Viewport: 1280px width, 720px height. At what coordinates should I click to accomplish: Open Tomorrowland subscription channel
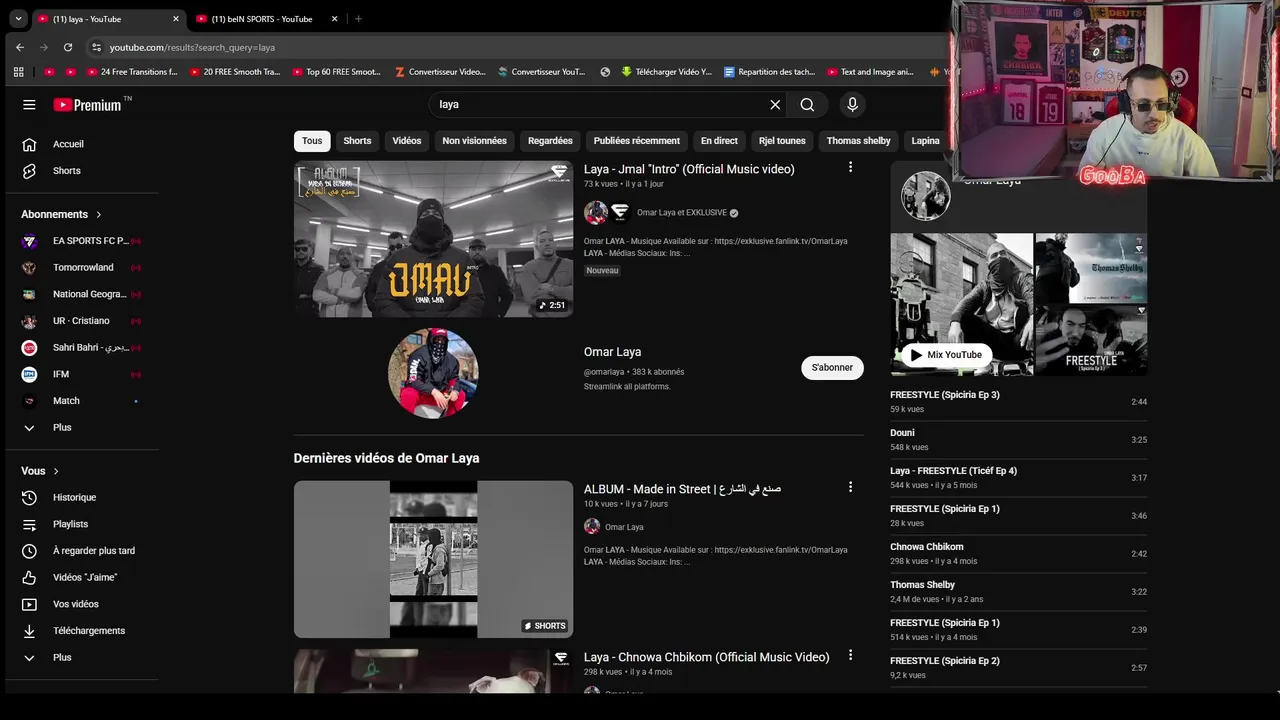84,268
